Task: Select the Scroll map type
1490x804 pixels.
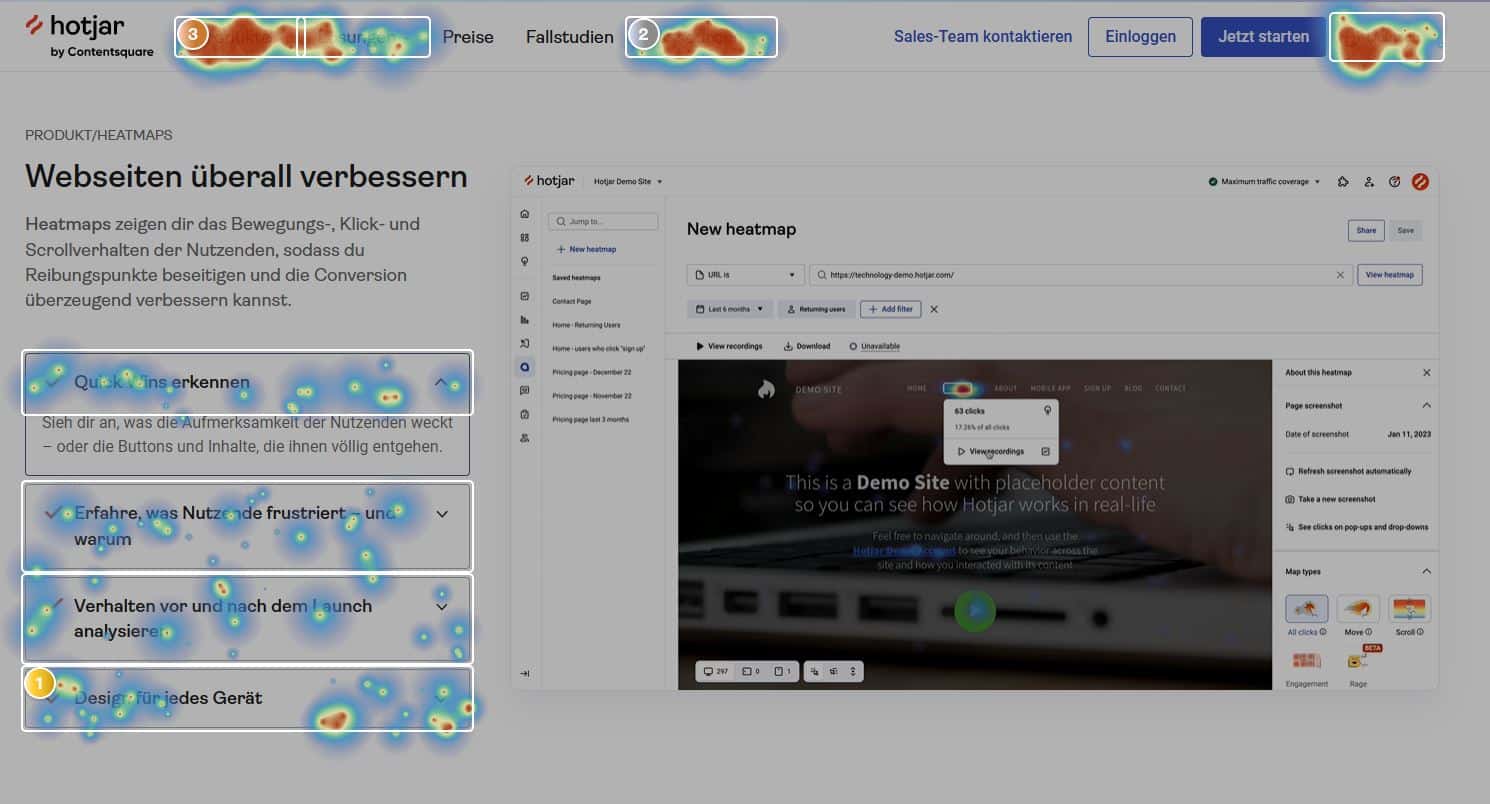Action: [1409, 615]
